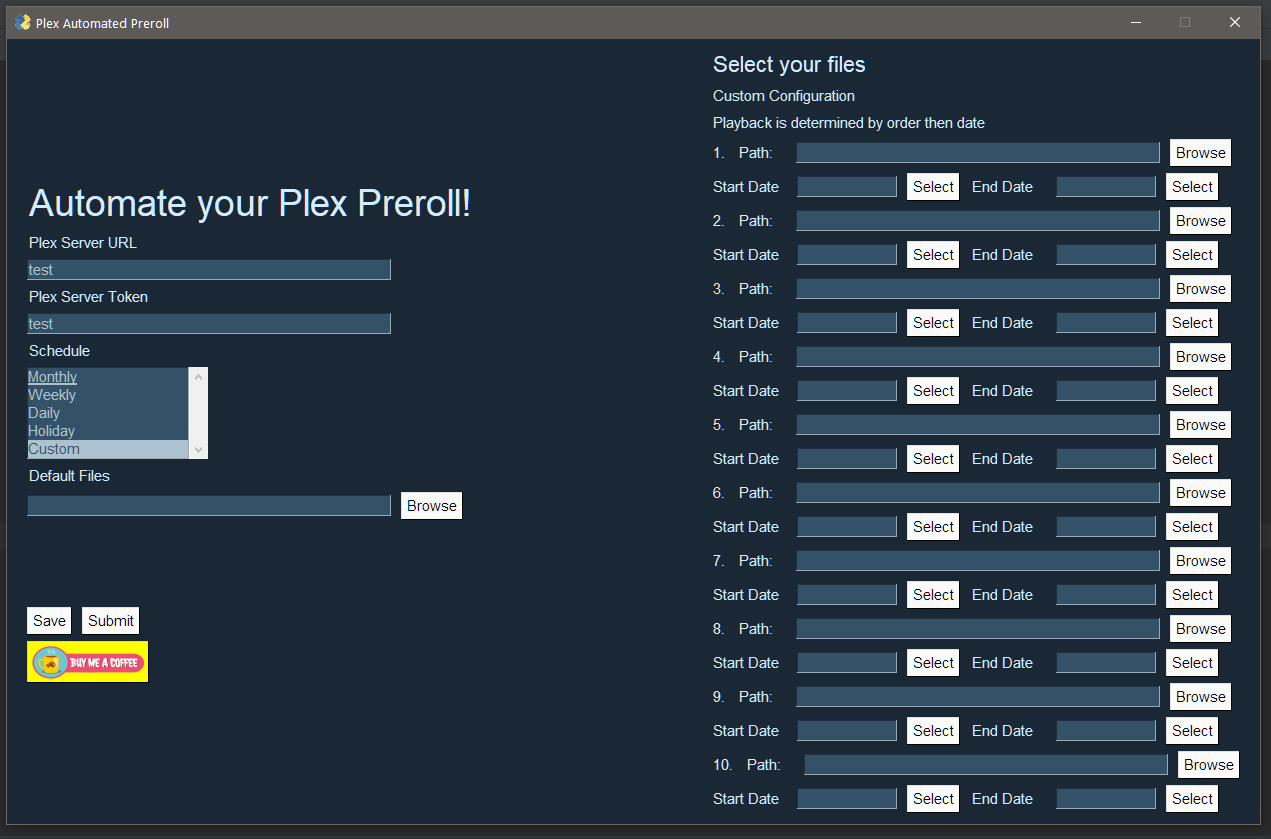Select Start Date for entry 2

[933, 254]
